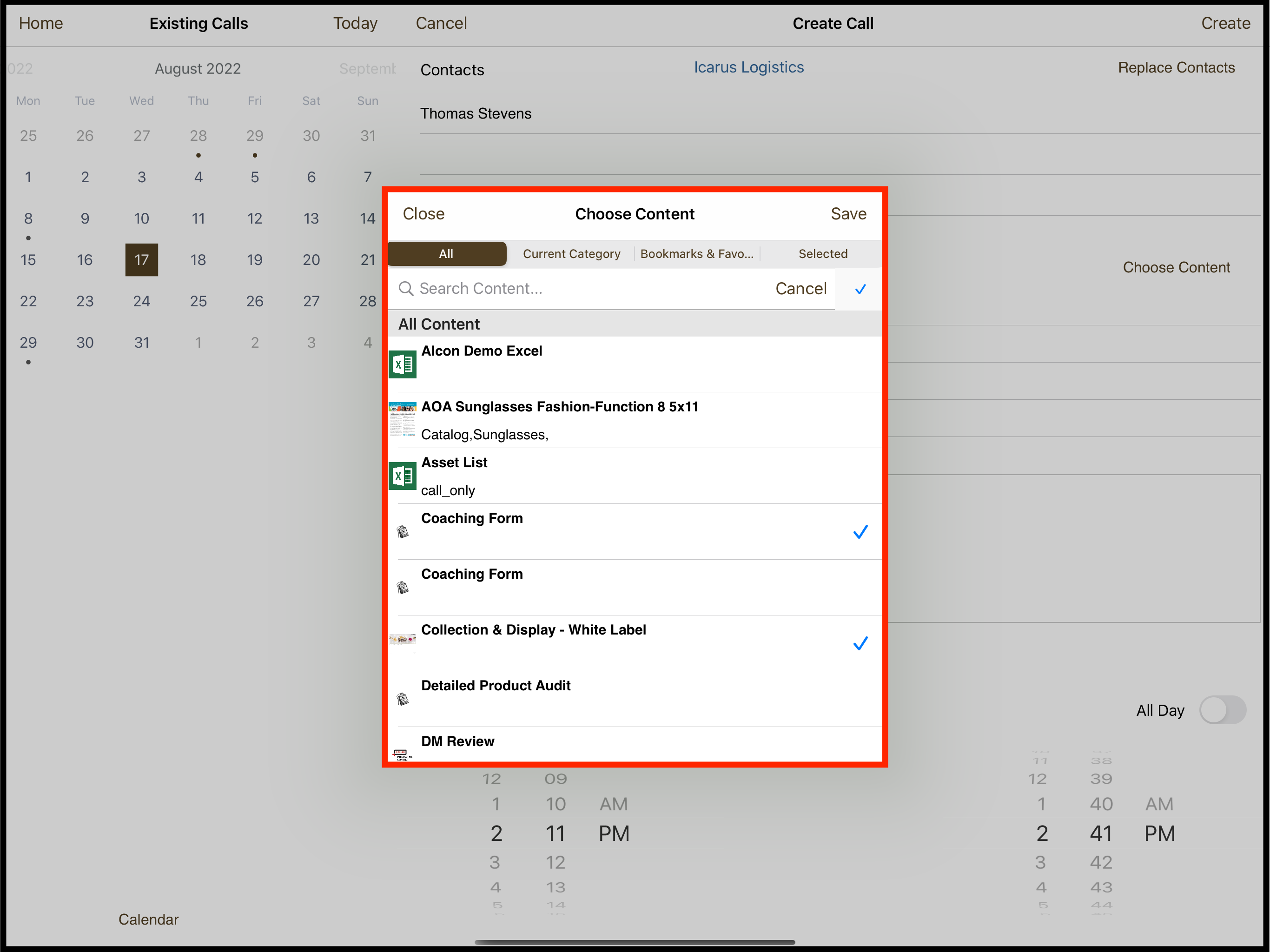Save the chosen content
Viewport: 1270px width, 952px height.
point(848,214)
